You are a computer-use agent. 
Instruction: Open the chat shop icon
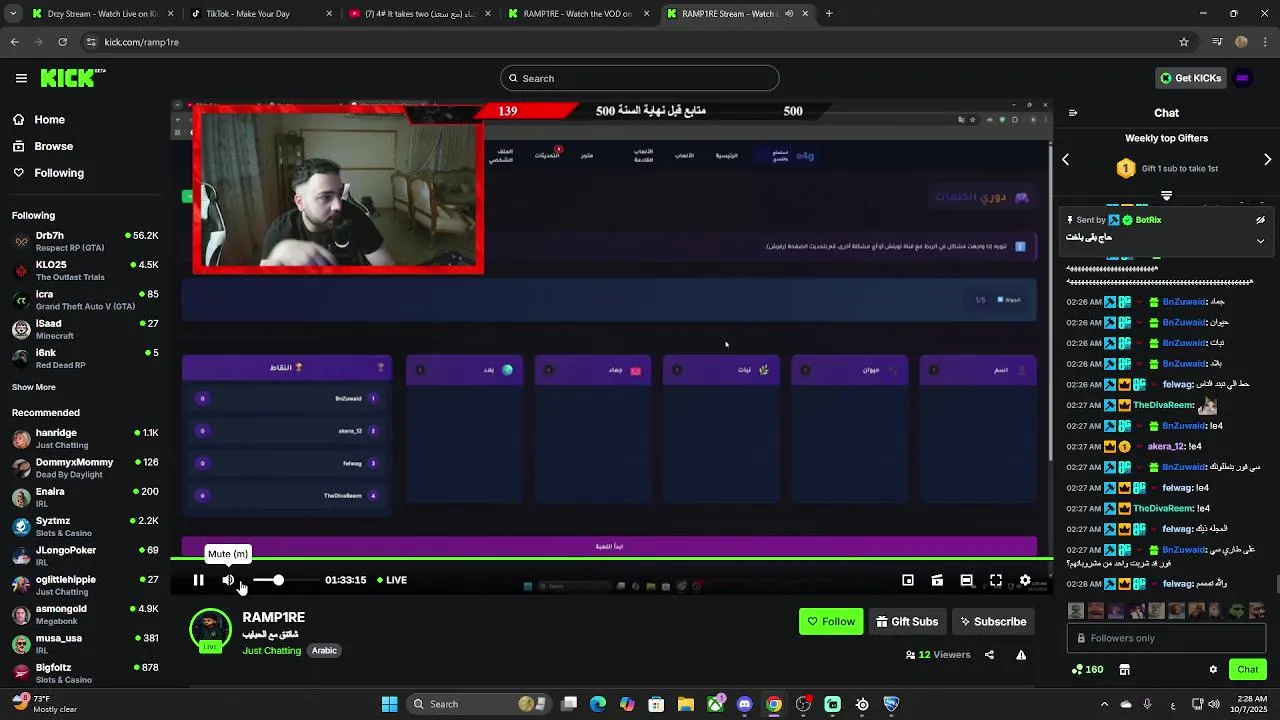pyautogui.click(x=1124, y=669)
